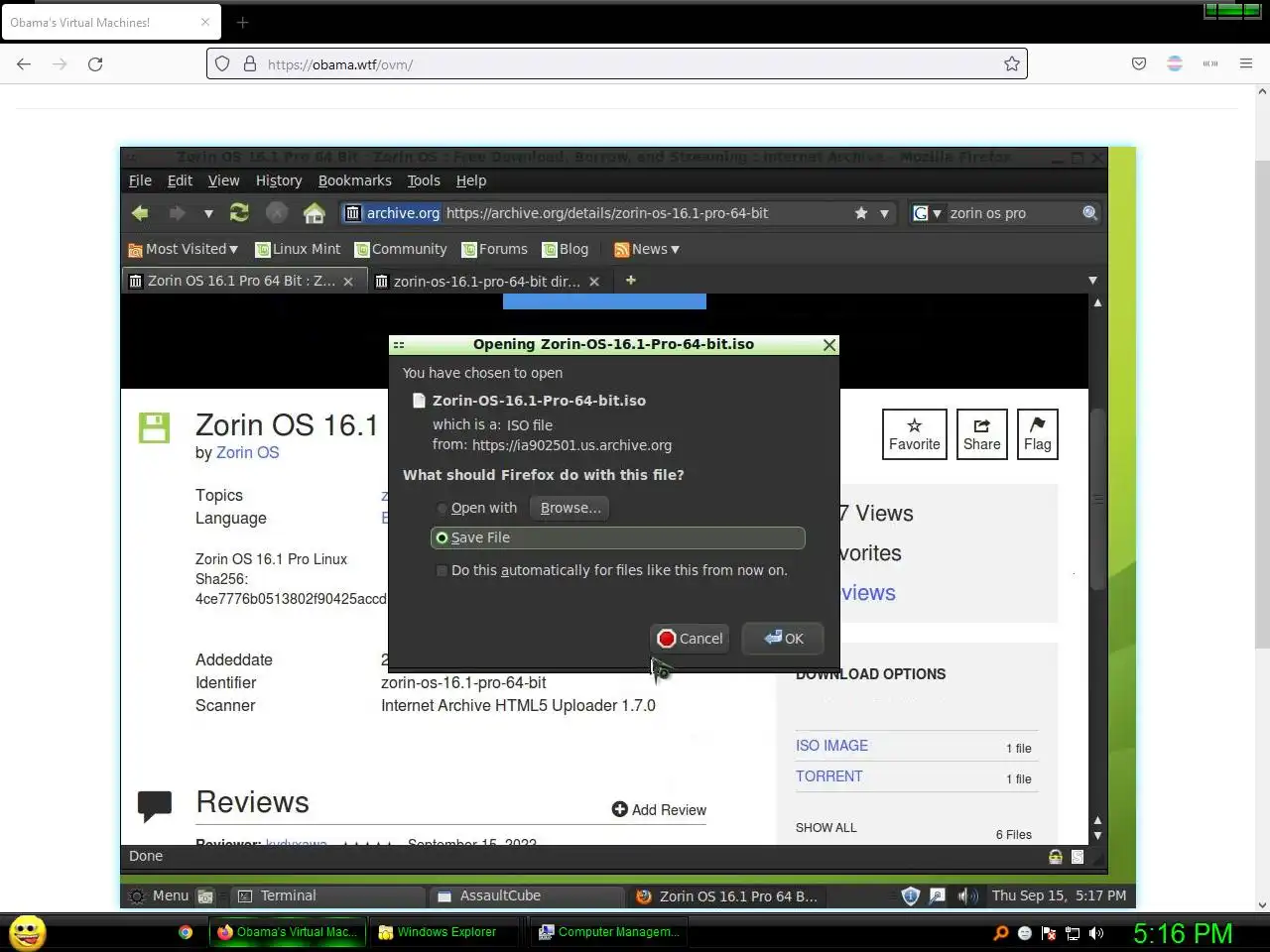Screen dimensions: 1270x952
Task: Select the Open with radio option
Action: pyautogui.click(x=442, y=508)
